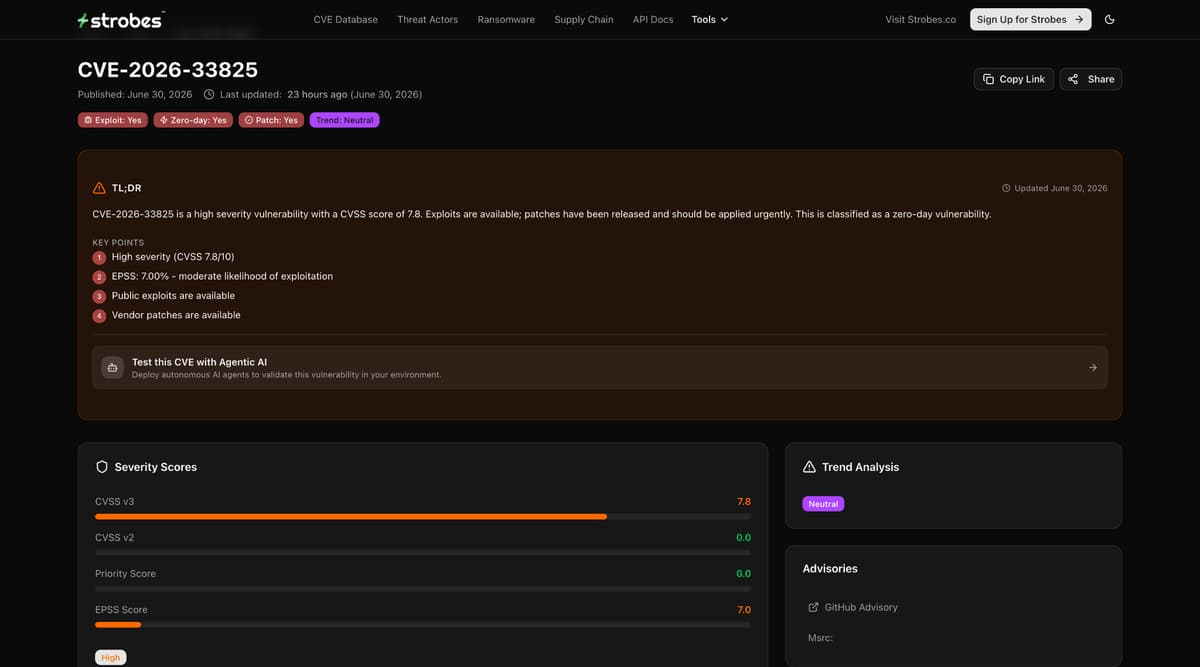Click the Severity Scores shield icon

pos(102,467)
